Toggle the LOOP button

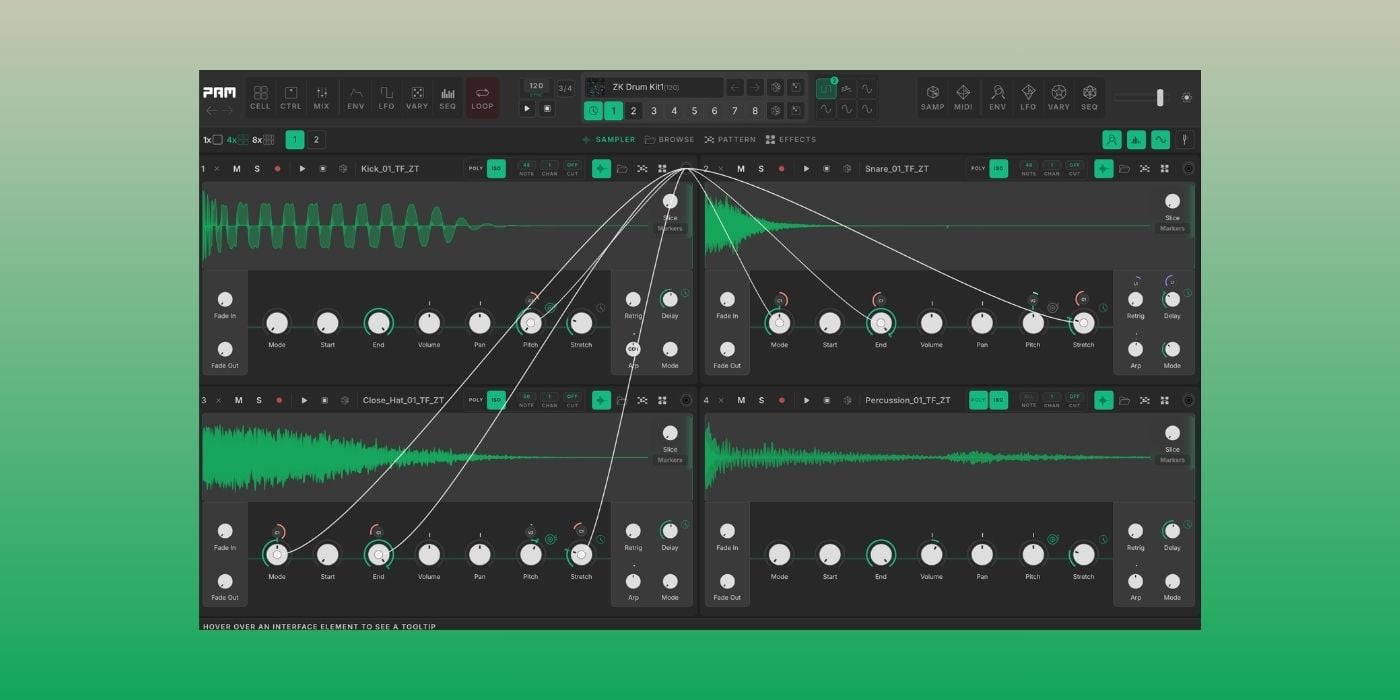click(483, 97)
